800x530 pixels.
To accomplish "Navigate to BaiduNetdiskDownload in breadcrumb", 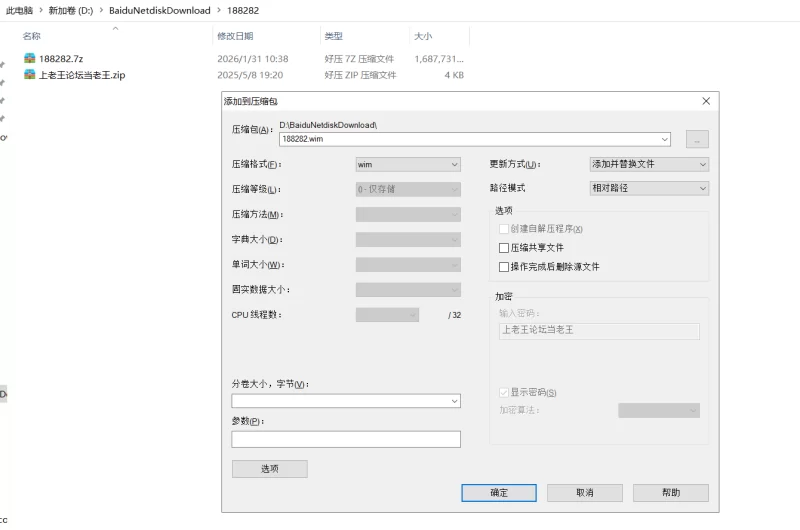I will 160,10.
